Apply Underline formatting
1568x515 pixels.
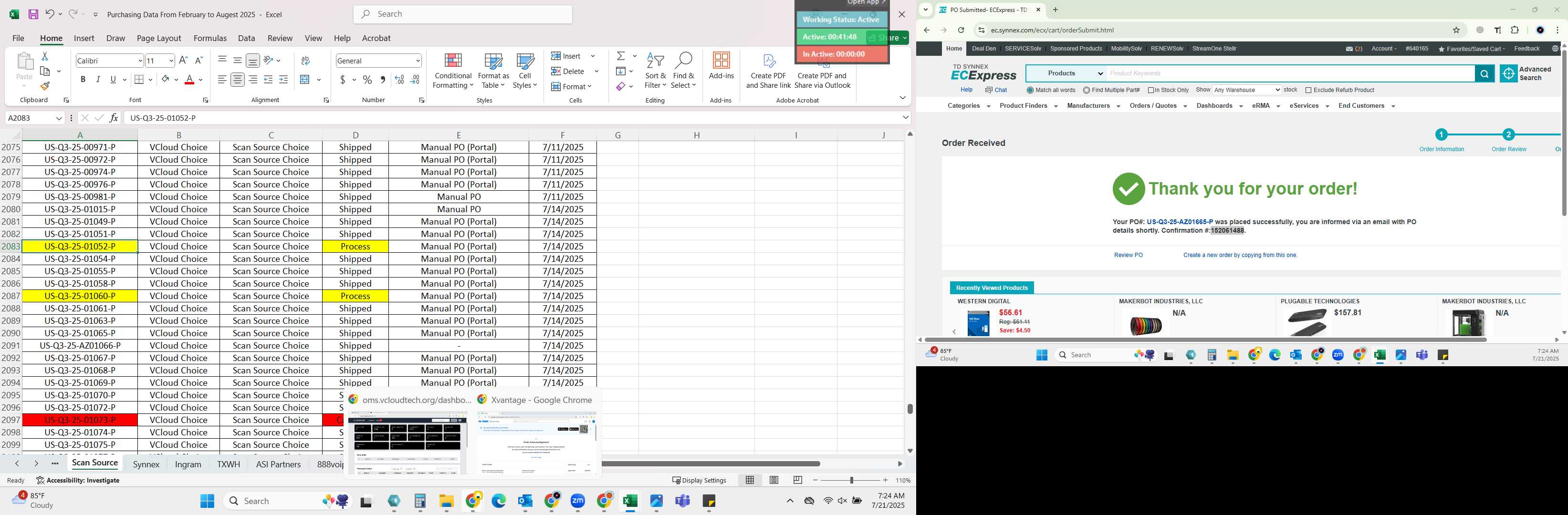(x=113, y=80)
